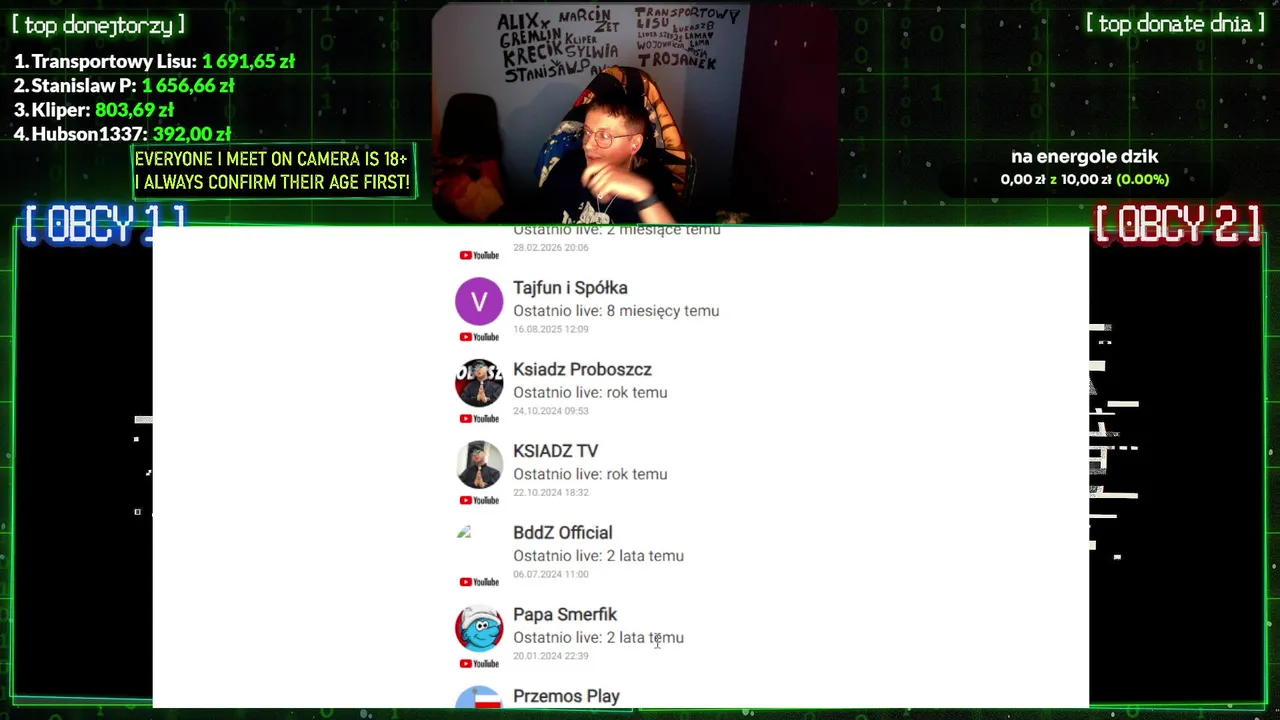Viewport: 1280px width, 720px height.
Task: Click YouTube logo under Ksiadz Proboszcz
Action: tap(479, 419)
